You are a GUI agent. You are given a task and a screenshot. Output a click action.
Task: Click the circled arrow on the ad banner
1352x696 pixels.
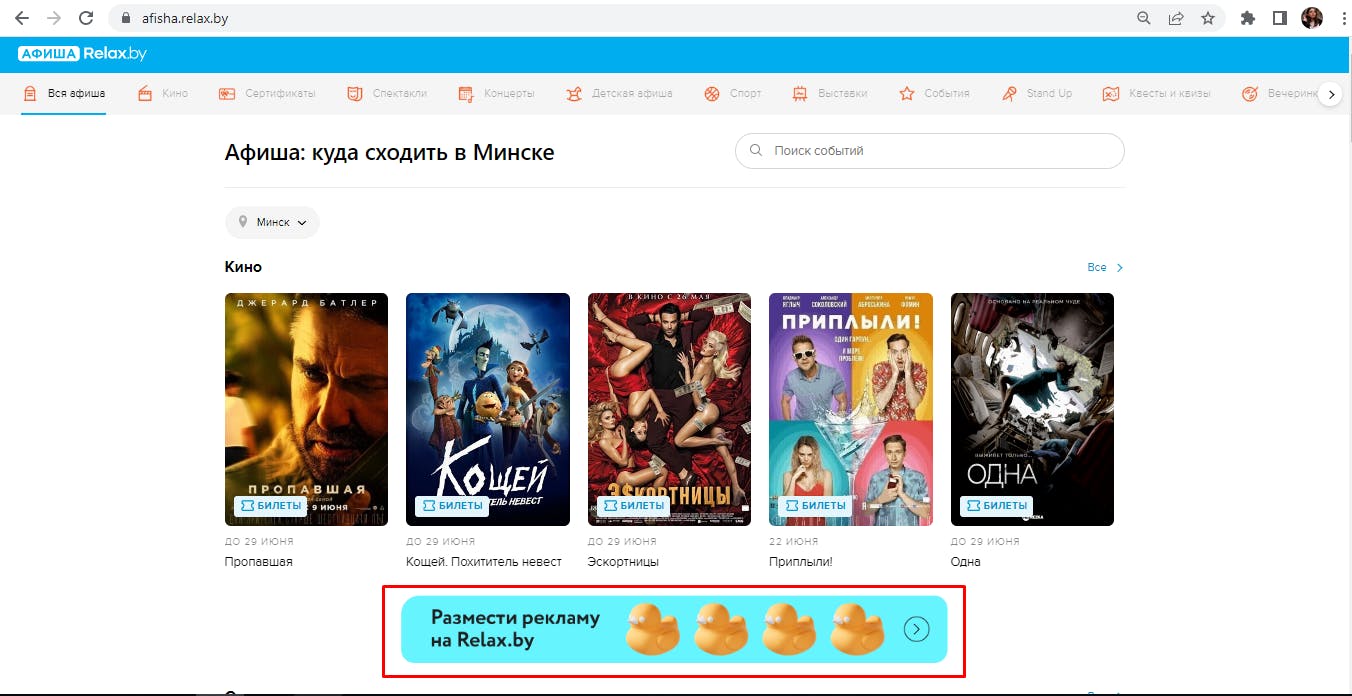click(x=917, y=629)
